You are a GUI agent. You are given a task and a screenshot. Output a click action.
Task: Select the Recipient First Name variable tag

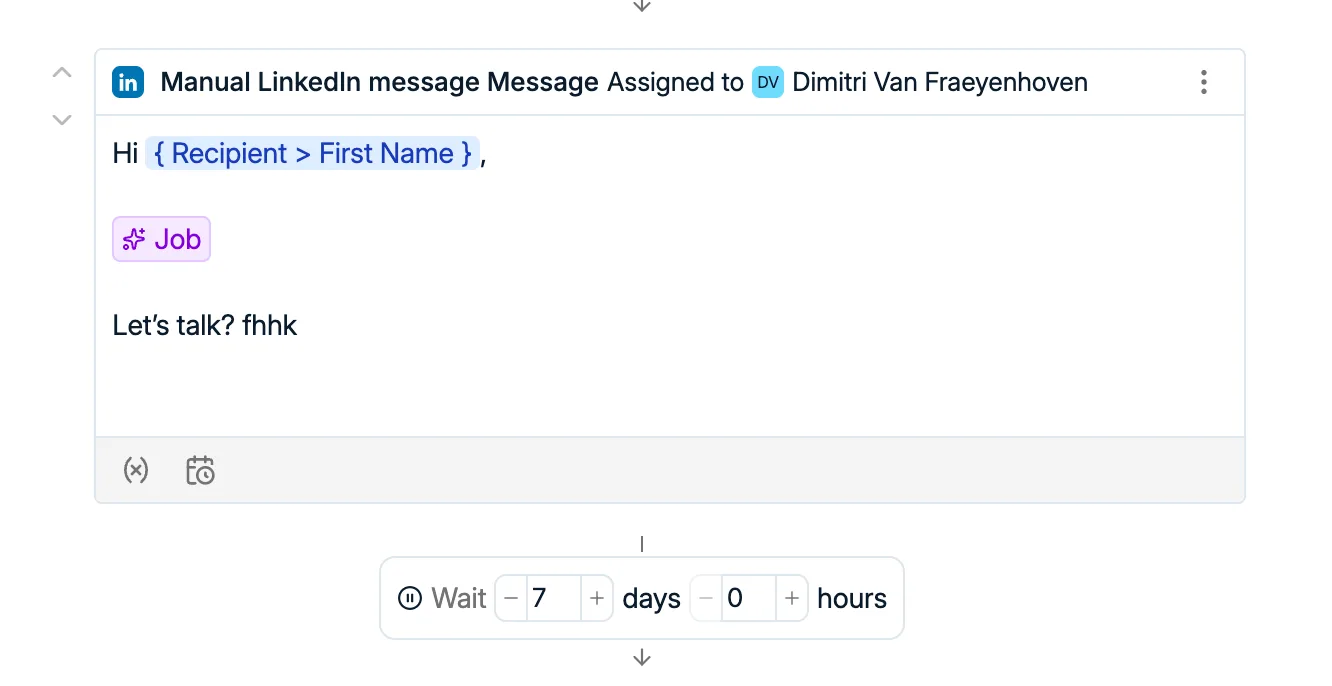313,153
